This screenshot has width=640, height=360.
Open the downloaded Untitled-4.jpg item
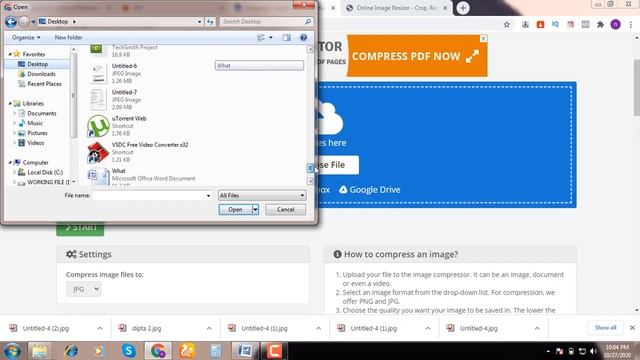(x=478, y=328)
